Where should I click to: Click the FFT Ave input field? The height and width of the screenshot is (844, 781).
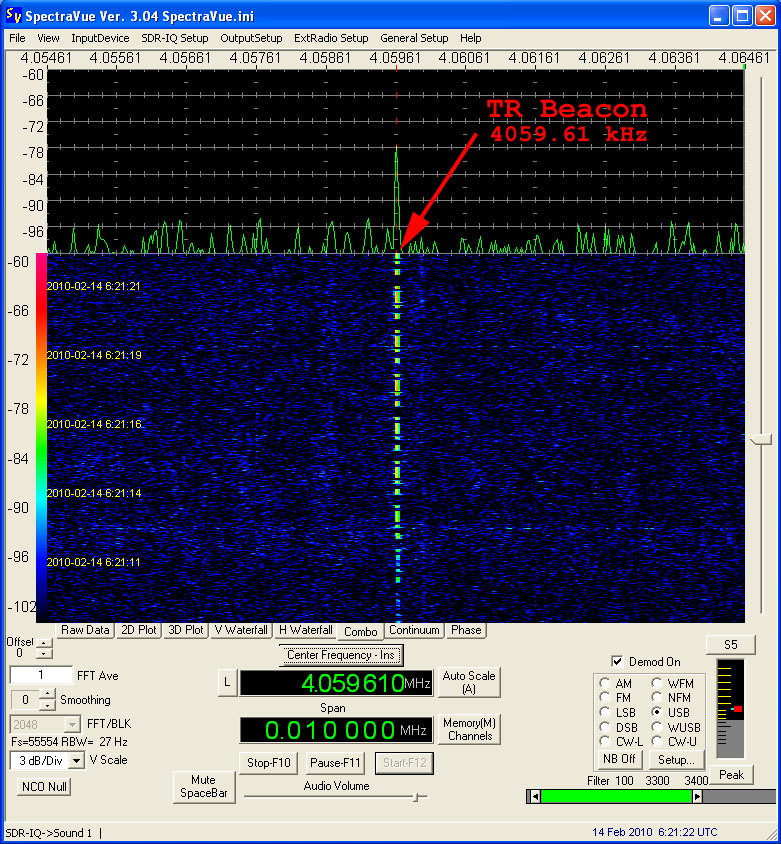(41, 675)
